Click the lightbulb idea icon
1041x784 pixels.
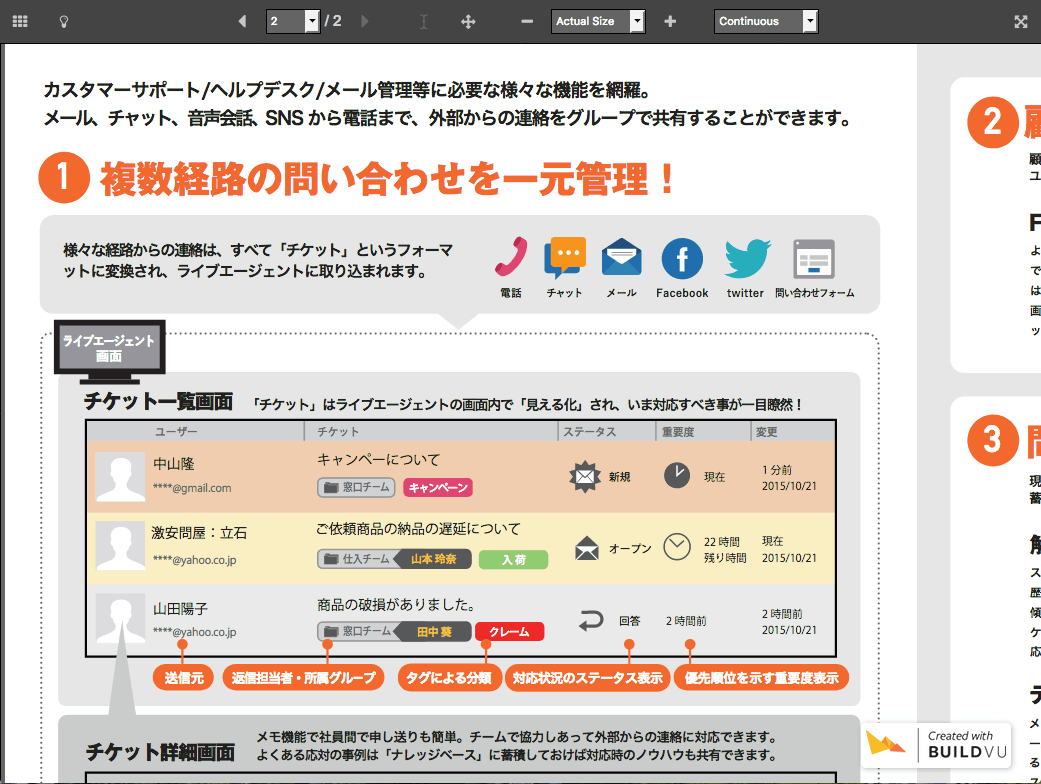(62, 19)
